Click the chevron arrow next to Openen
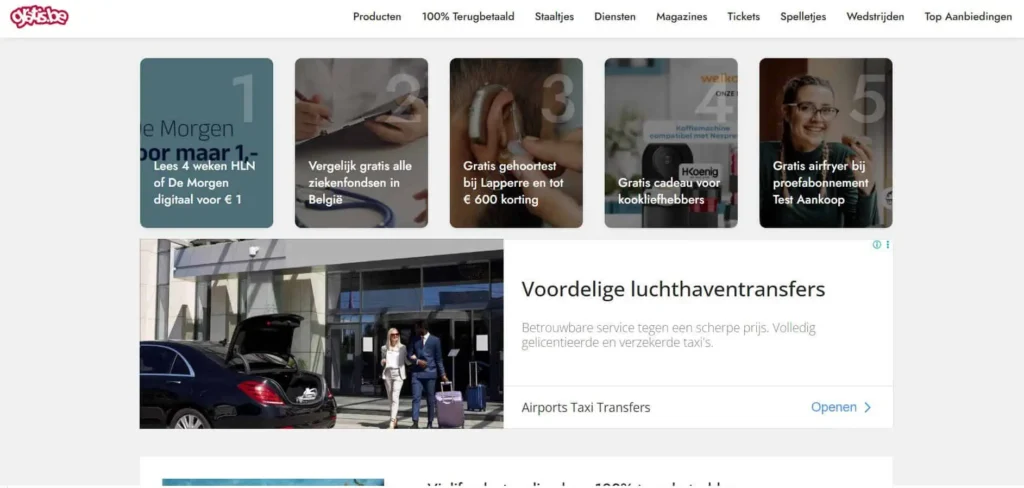 coord(867,408)
